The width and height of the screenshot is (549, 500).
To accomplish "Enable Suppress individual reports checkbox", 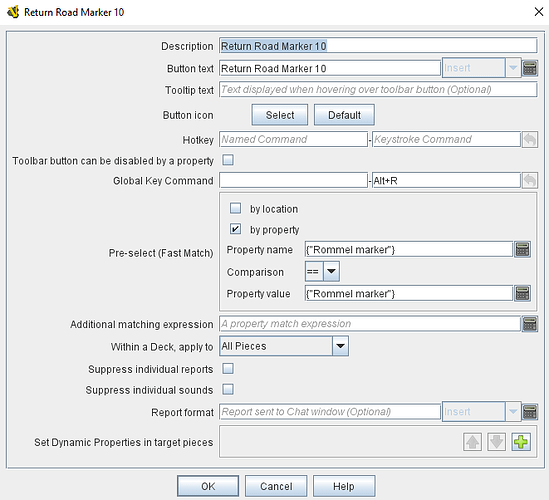I will [x=228, y=369].
